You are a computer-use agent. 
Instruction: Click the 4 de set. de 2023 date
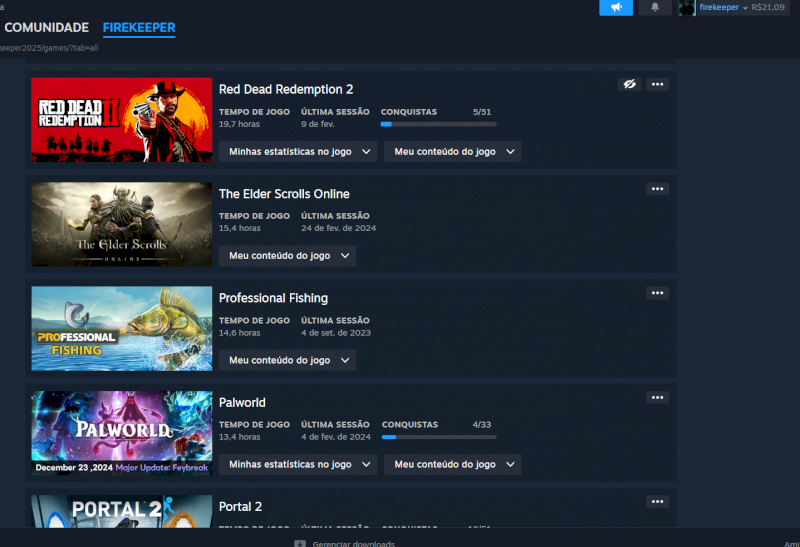coord(336,333)
